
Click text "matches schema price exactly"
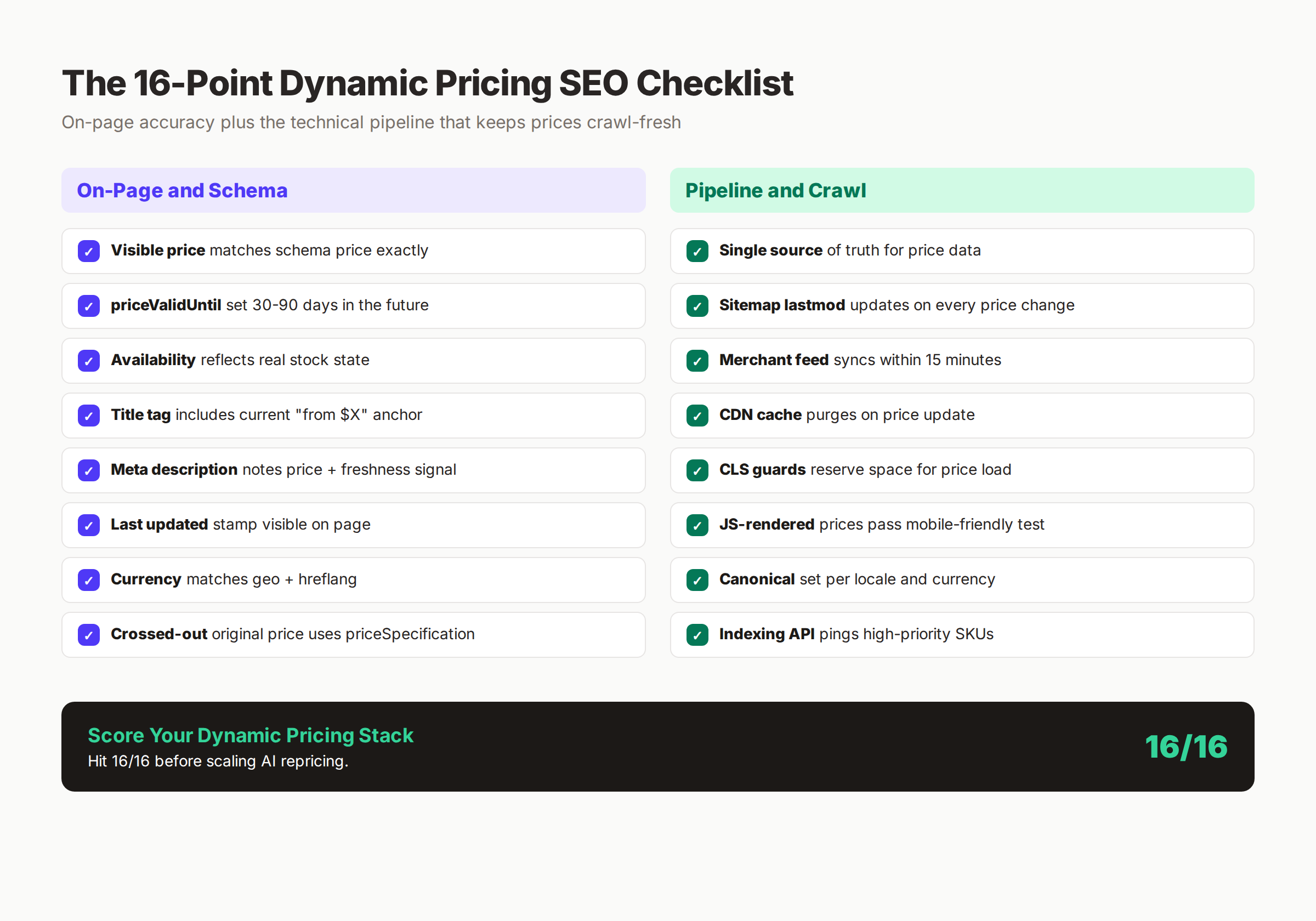coord(319,251)
